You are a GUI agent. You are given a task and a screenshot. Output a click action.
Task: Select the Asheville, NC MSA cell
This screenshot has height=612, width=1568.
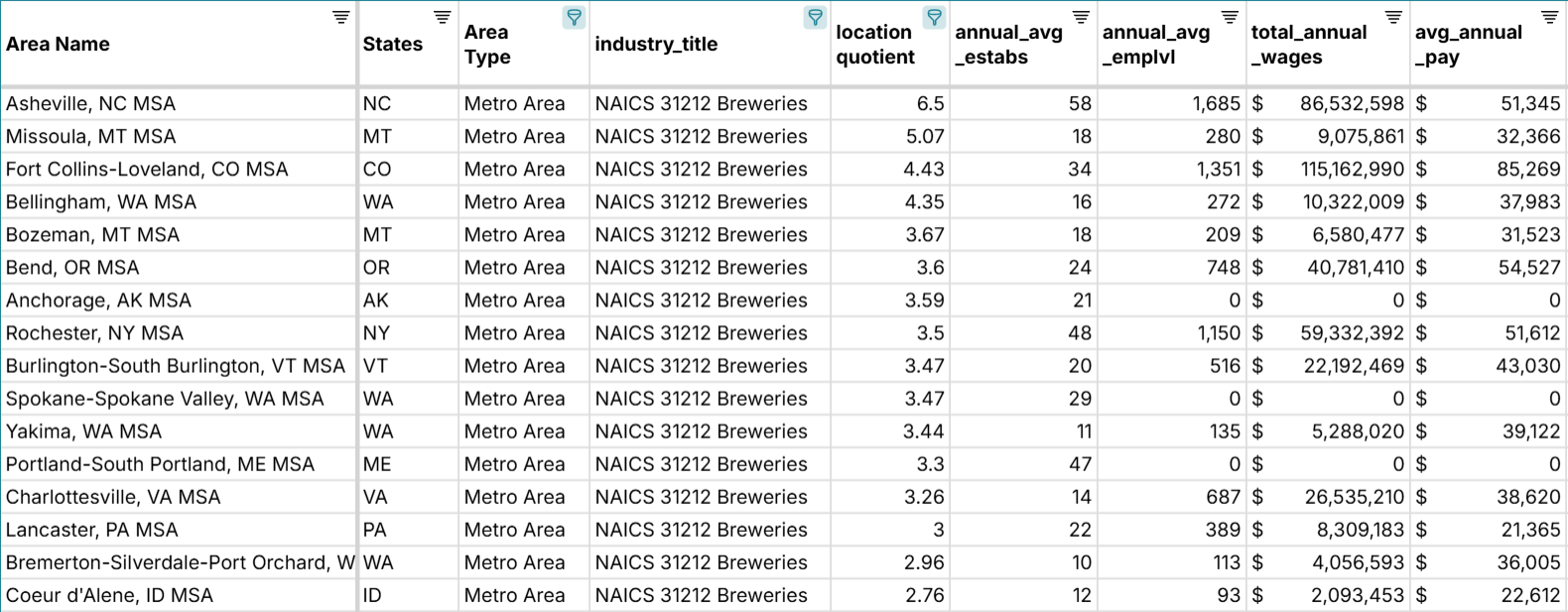[91, 103]
